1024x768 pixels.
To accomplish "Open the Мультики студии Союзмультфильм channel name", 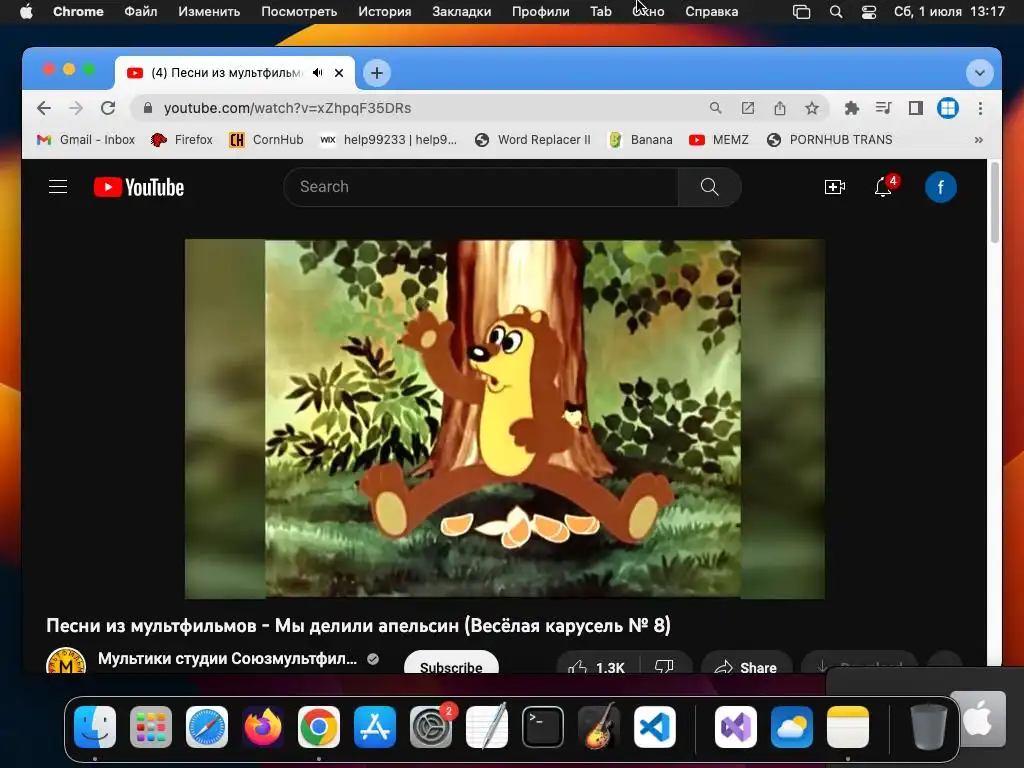I will coord(227,658).
